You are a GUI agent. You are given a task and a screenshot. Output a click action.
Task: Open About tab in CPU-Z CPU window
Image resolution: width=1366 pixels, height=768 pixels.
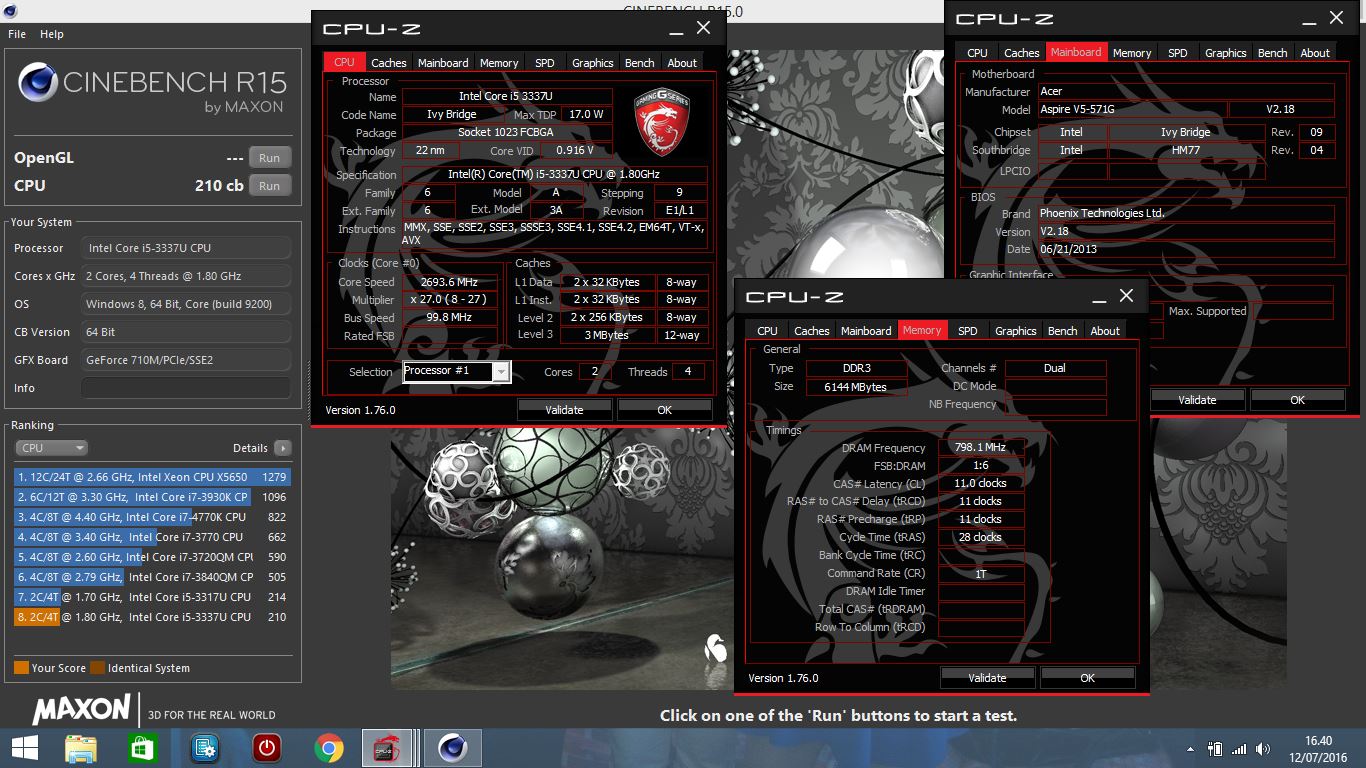click(682, 62)
